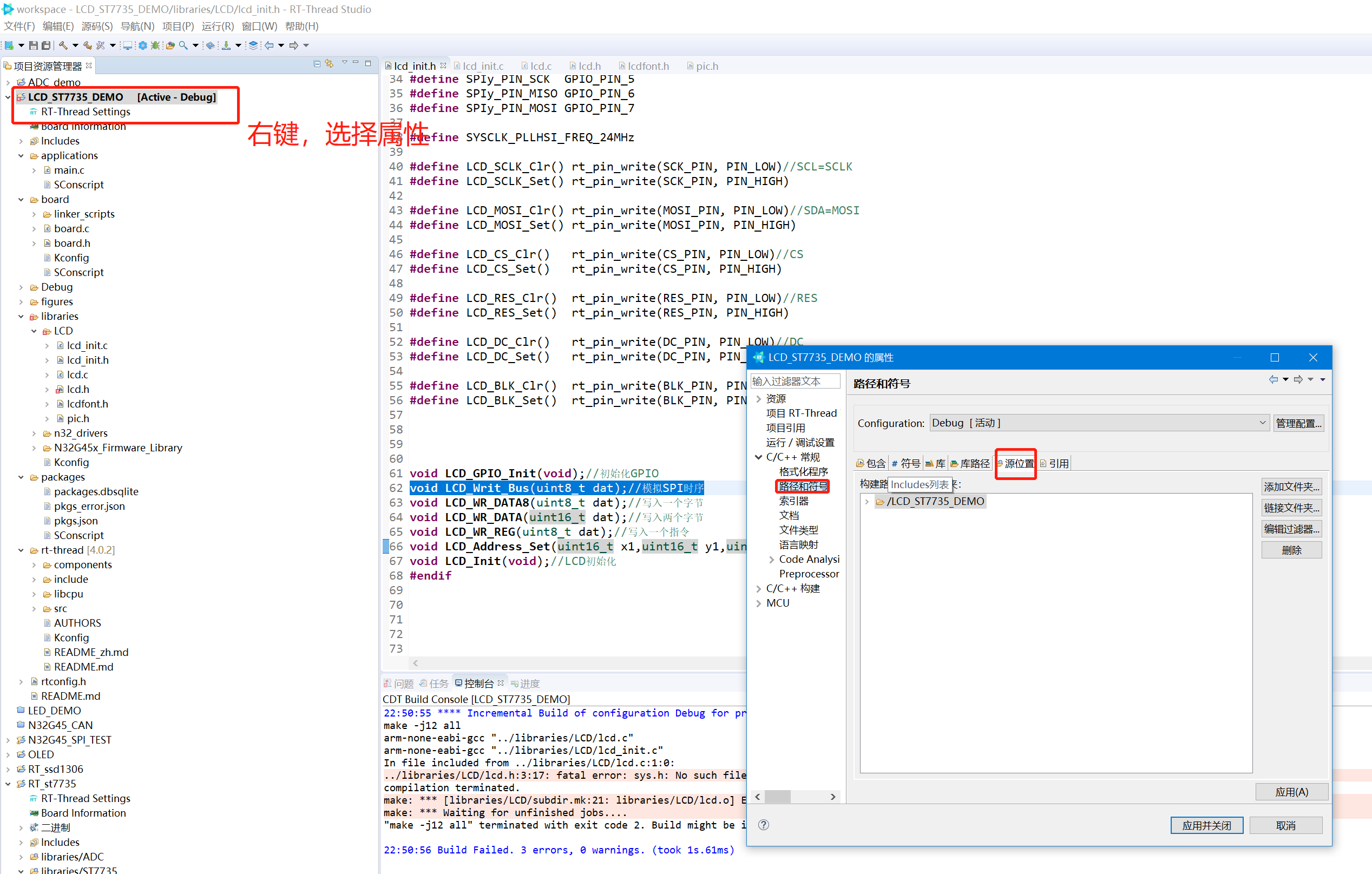Click the 应用并关闭 button
Viewport: 1372px width, 874px height.
[1206, 826]
